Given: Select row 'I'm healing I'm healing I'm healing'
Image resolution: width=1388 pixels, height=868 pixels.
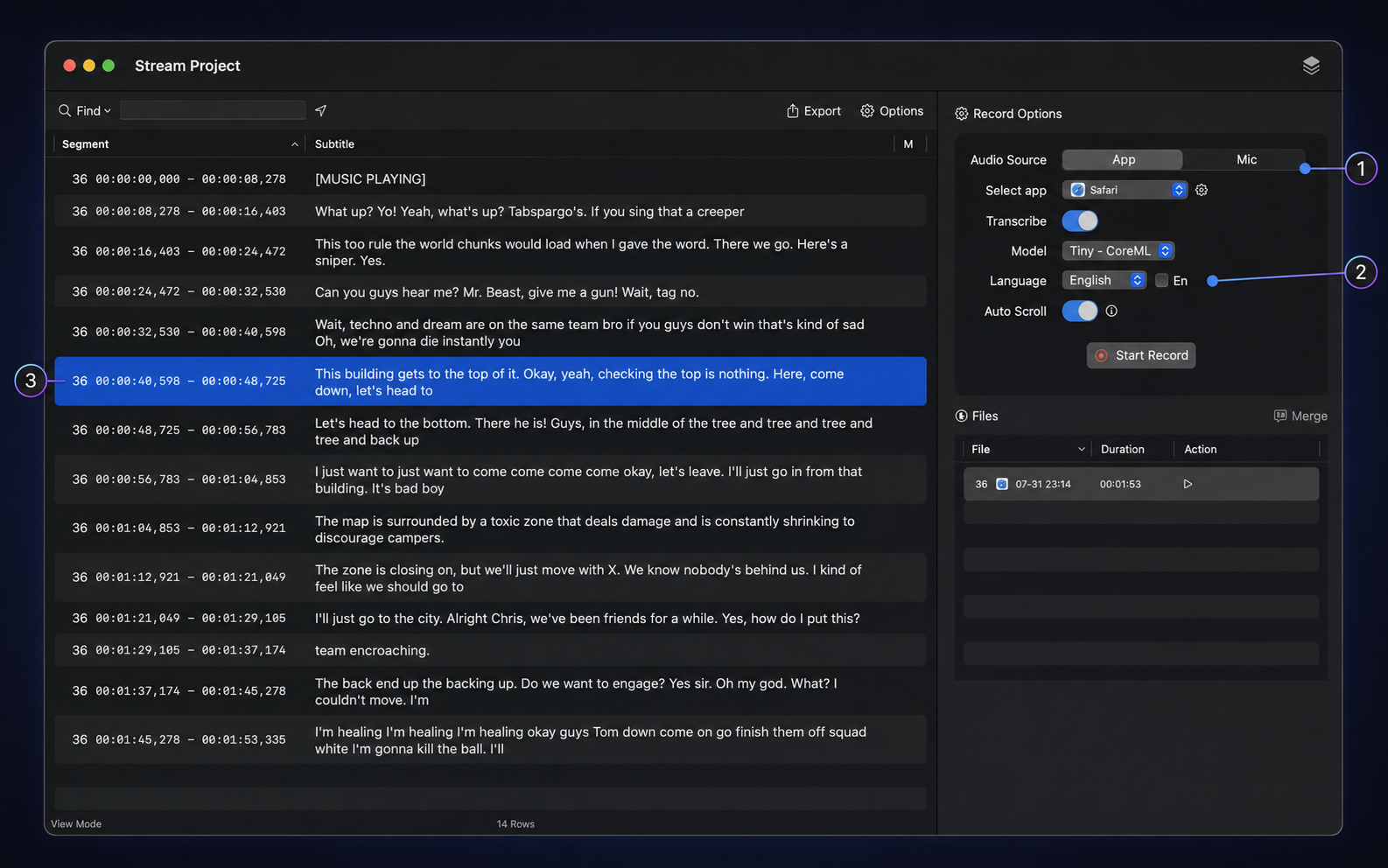Looking at the screenshot, I should [x=490, y=740].
